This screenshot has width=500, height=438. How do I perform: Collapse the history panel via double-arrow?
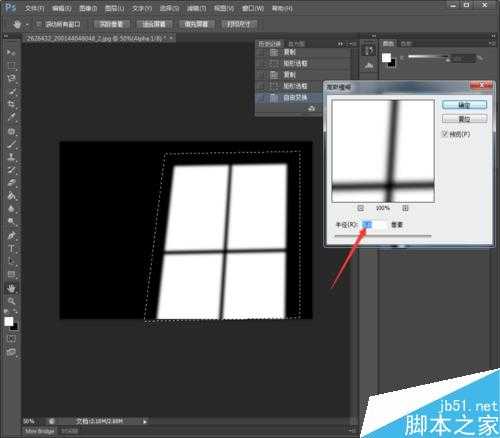pyautogui.click(x=340, y=44)
